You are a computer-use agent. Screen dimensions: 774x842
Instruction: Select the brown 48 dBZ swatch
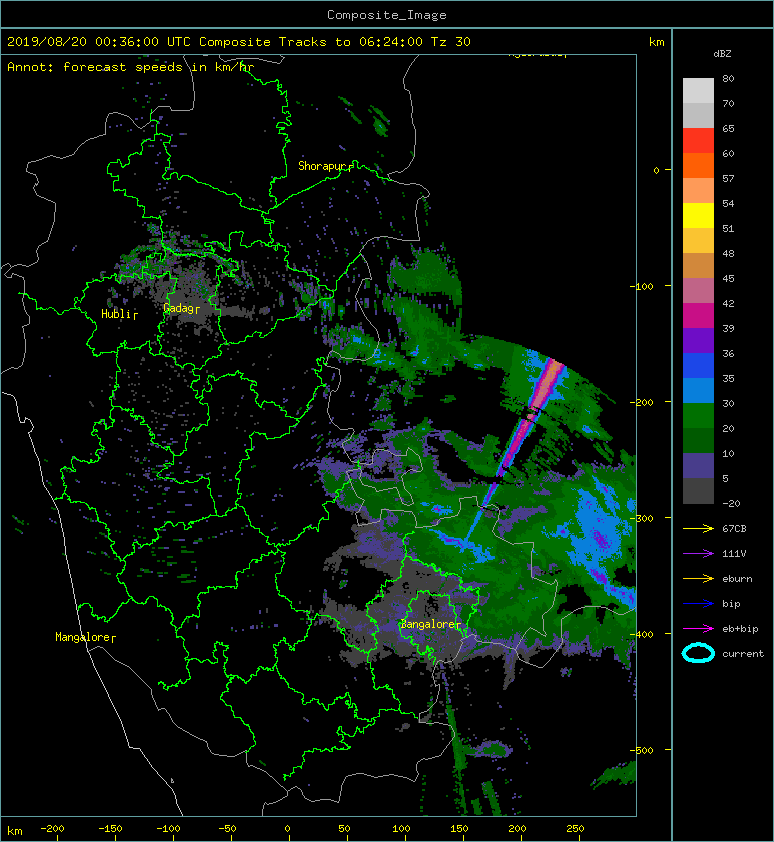tap(698, 265)
